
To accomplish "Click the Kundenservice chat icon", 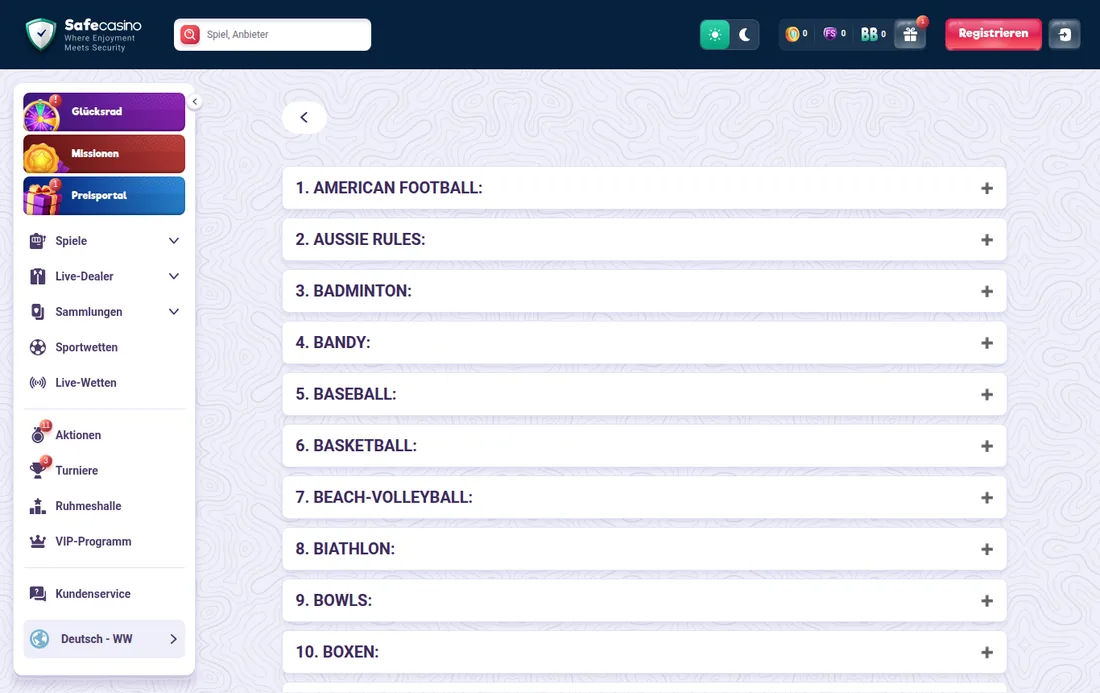I will point(38,593).
